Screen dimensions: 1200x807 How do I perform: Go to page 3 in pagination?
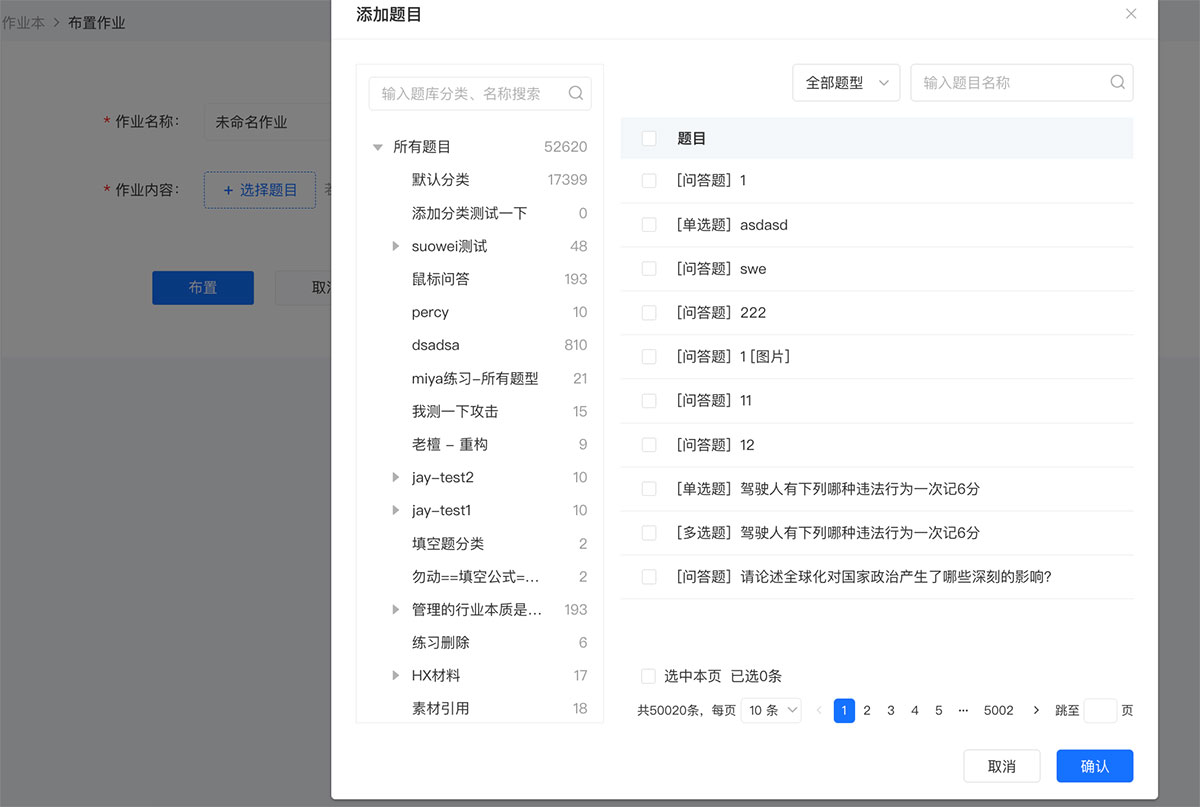(891, 710)
